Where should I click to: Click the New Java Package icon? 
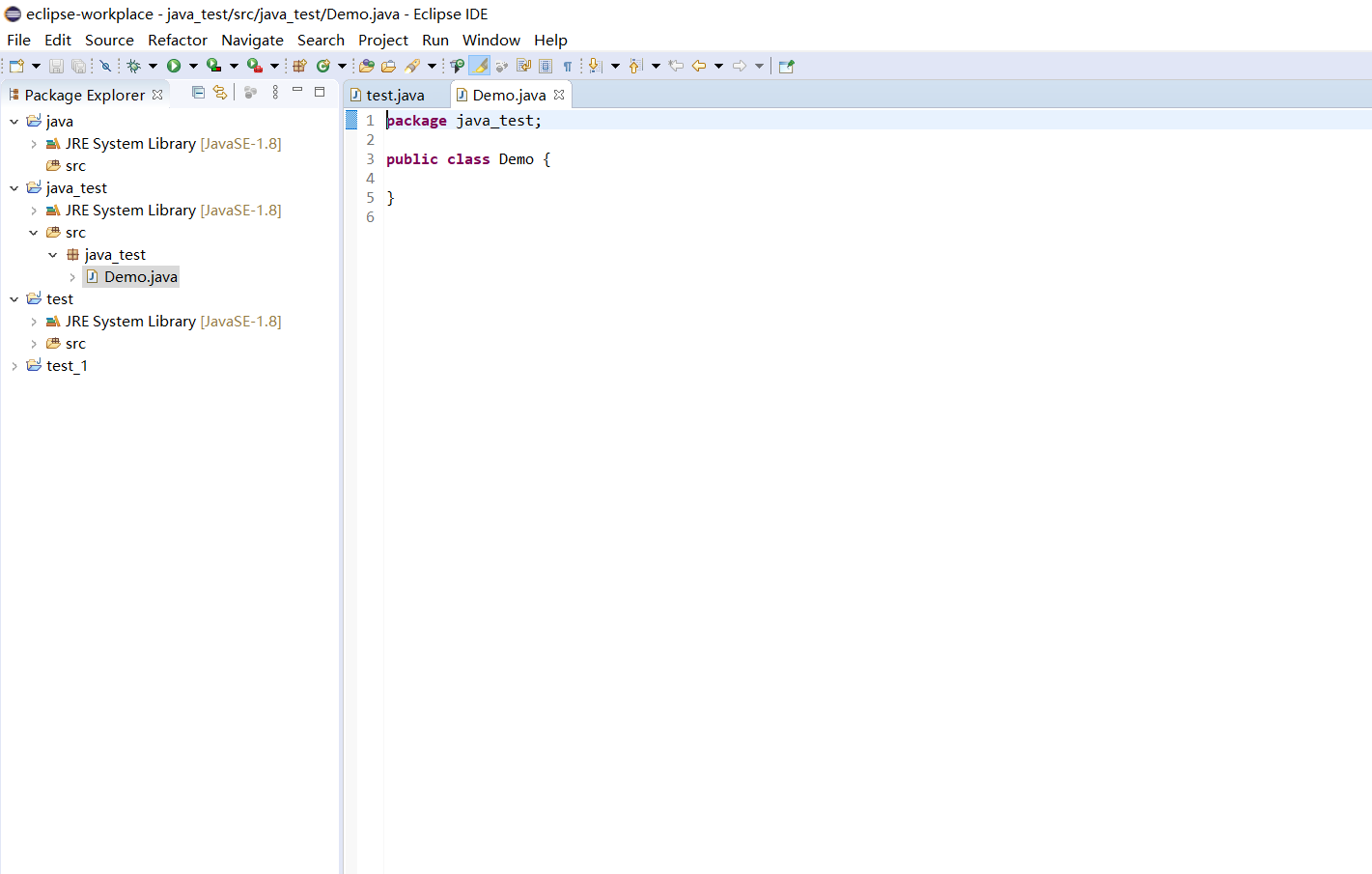[299, 66]
